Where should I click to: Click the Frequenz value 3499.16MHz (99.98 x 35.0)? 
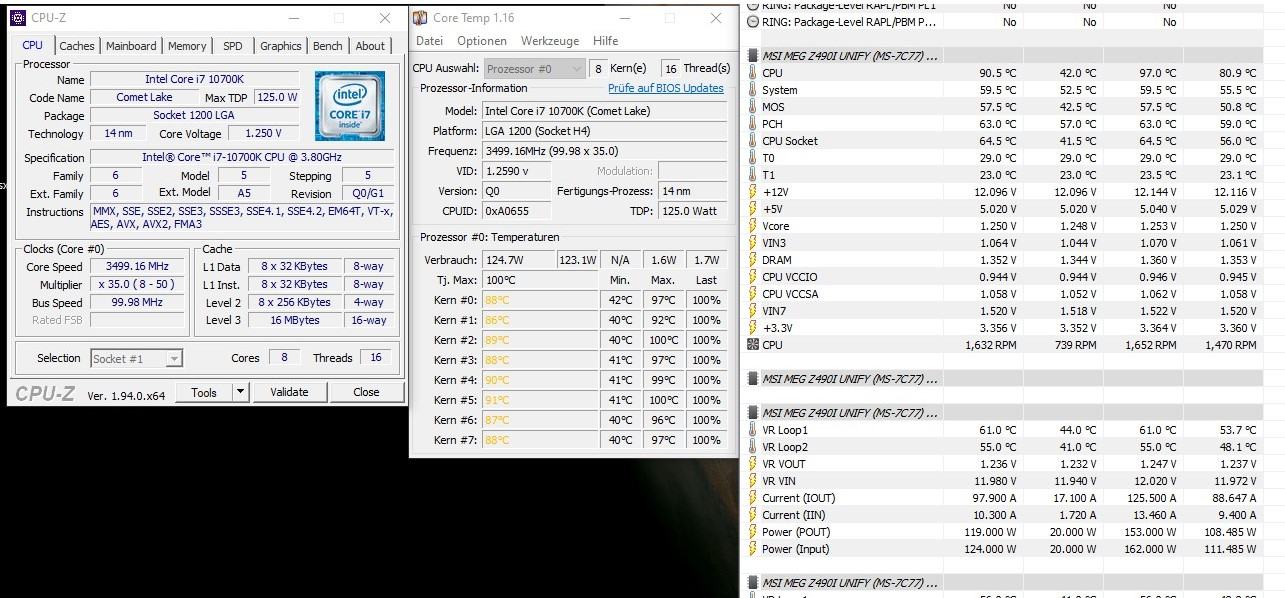(x=604, y=151)
